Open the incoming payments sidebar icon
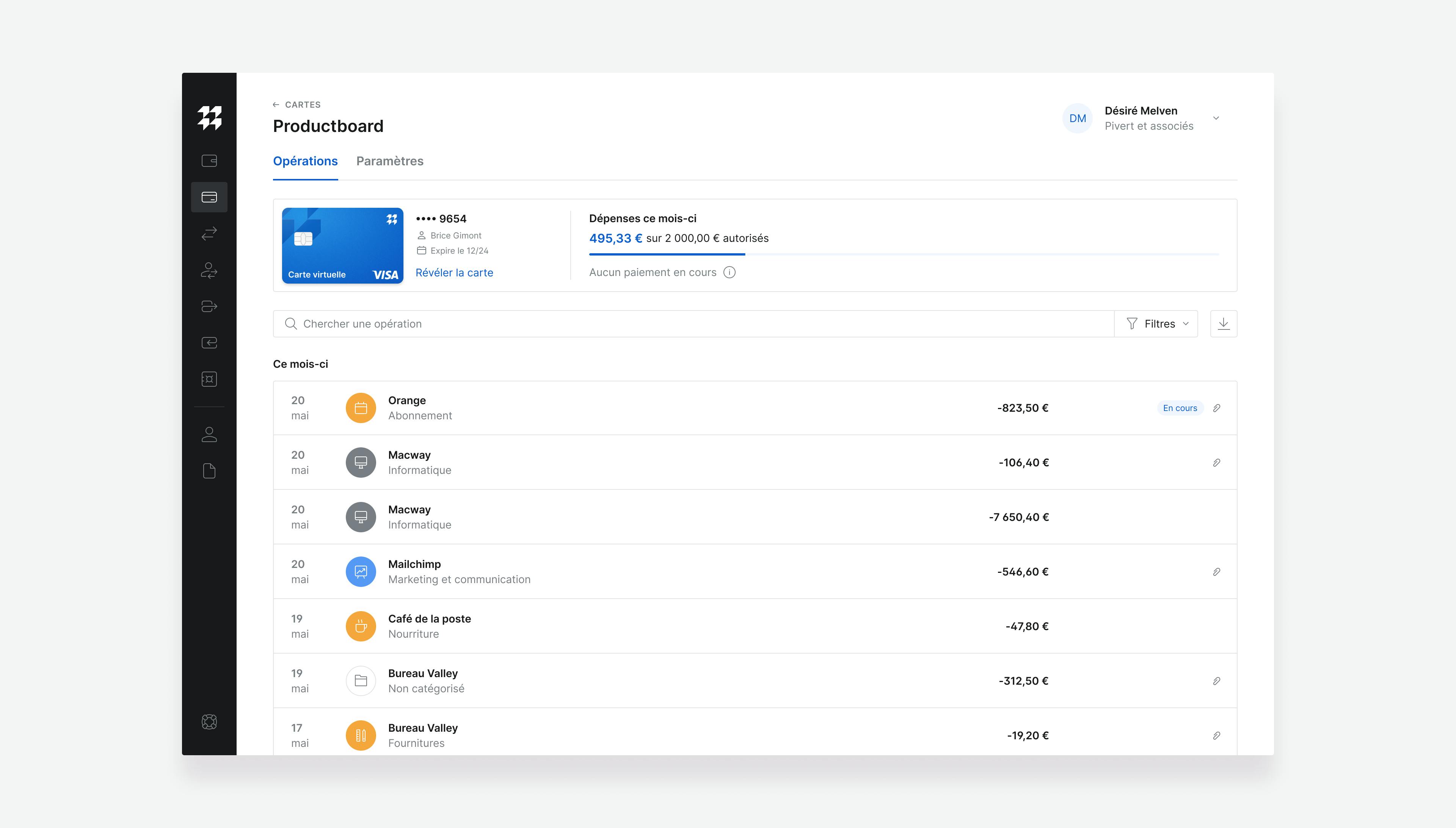The width and height of the screenshot is (1456, 828). coord(209,343)
